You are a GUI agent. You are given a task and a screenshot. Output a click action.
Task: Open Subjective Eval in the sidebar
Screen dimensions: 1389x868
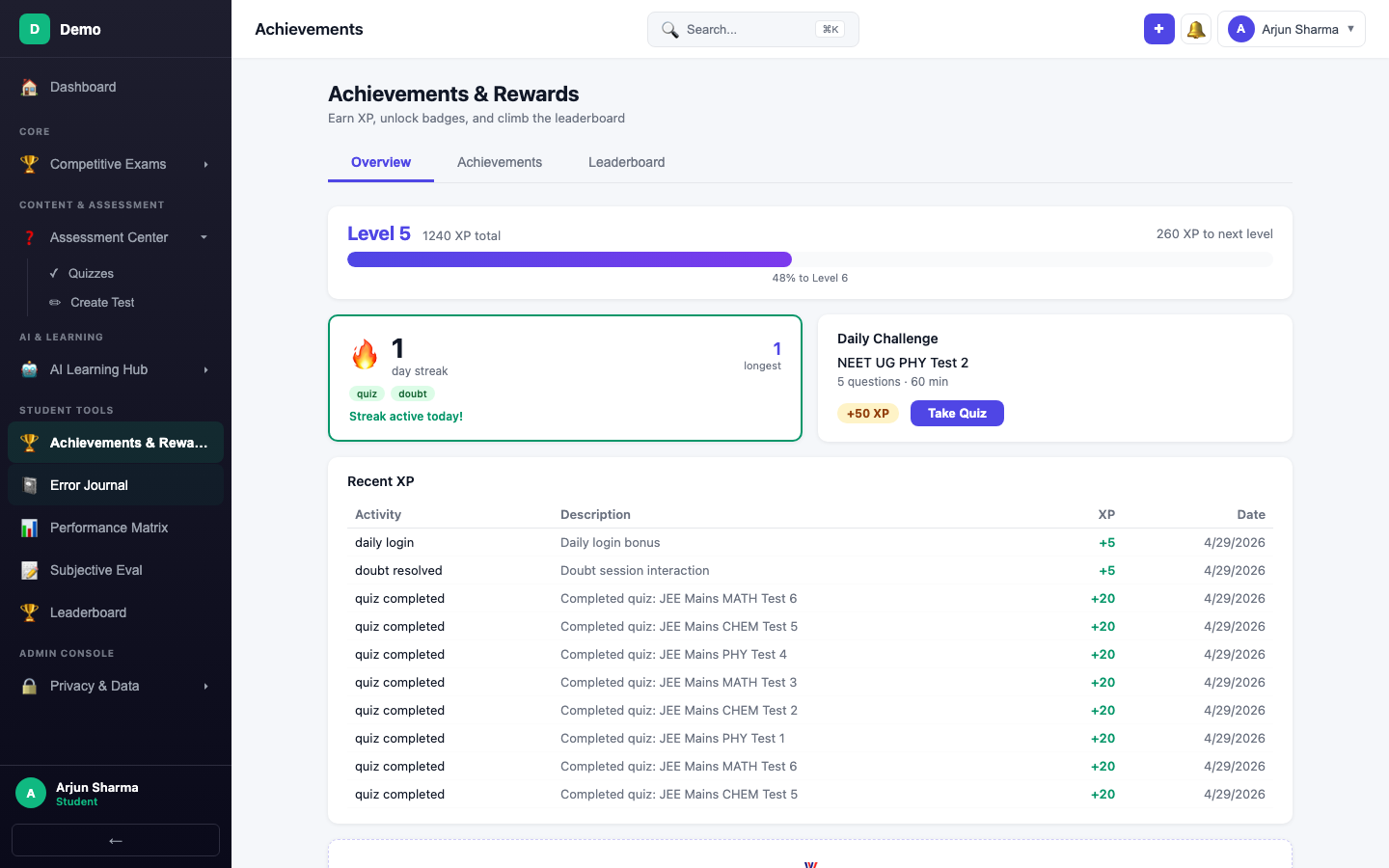tap(116, 570)
